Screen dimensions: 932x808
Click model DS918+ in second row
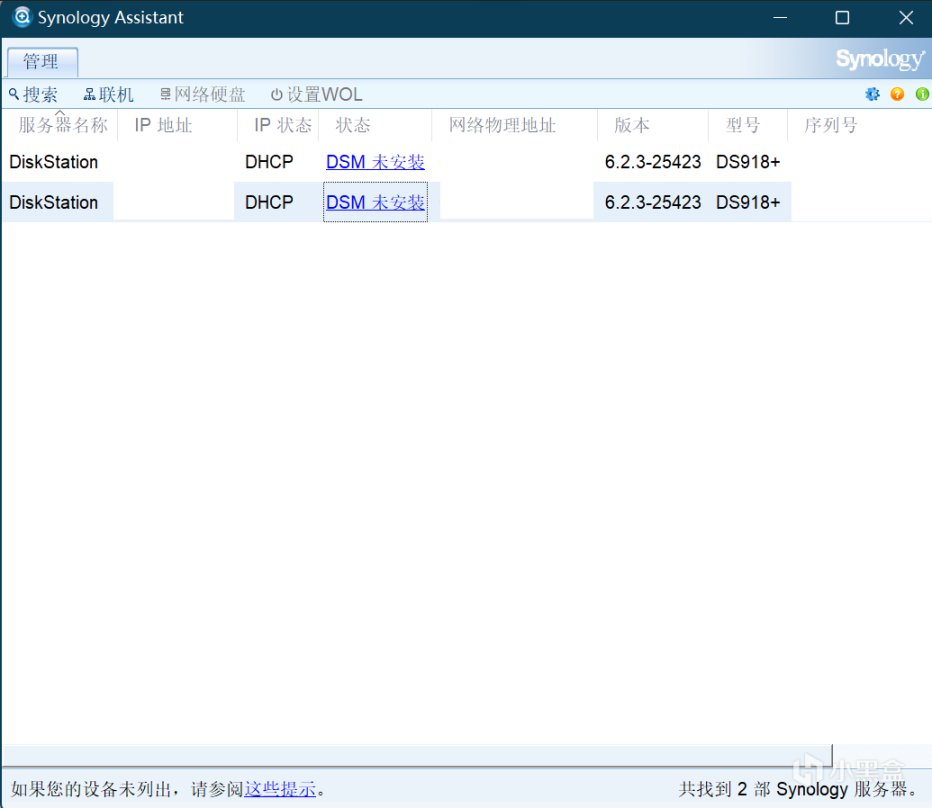click(x=748, y=202)
